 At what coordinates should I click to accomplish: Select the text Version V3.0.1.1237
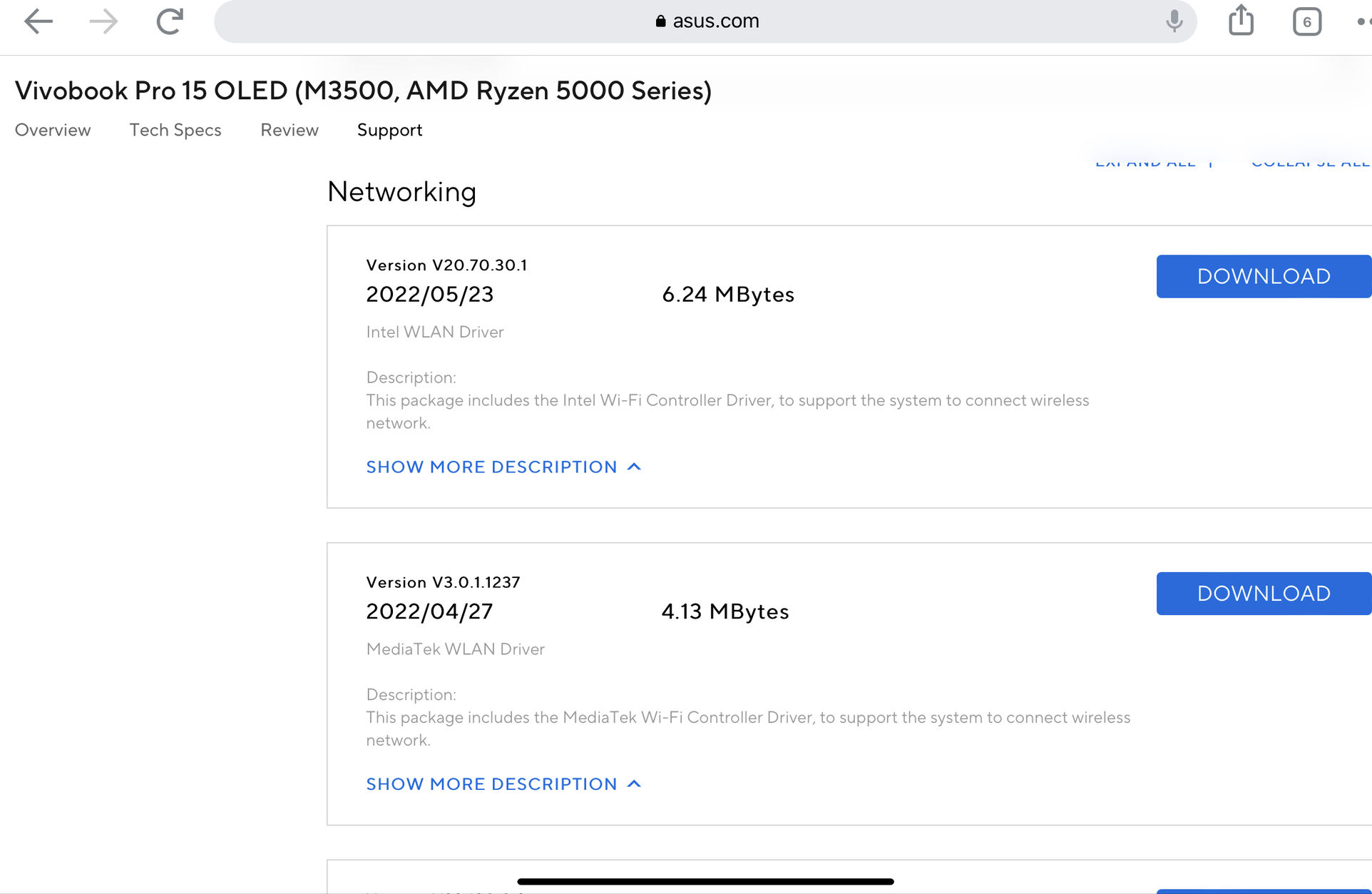click(x=444, y=581)
